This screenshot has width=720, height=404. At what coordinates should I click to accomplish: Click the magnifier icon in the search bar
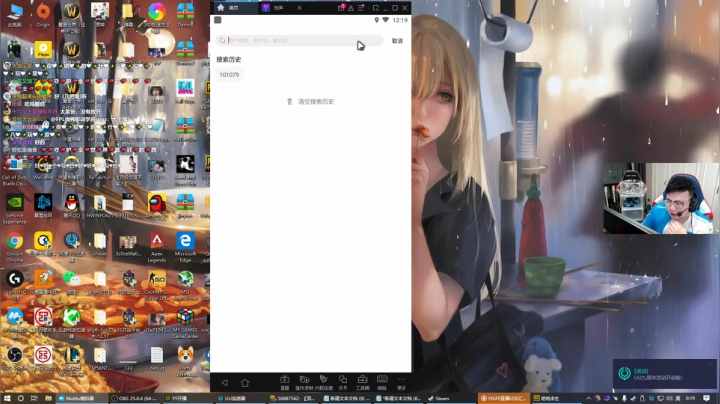223,40
